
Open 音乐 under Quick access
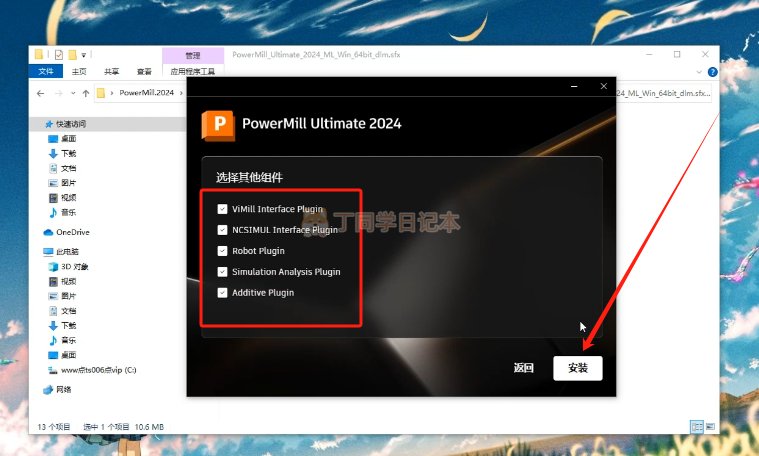click(x=68, y=212)
